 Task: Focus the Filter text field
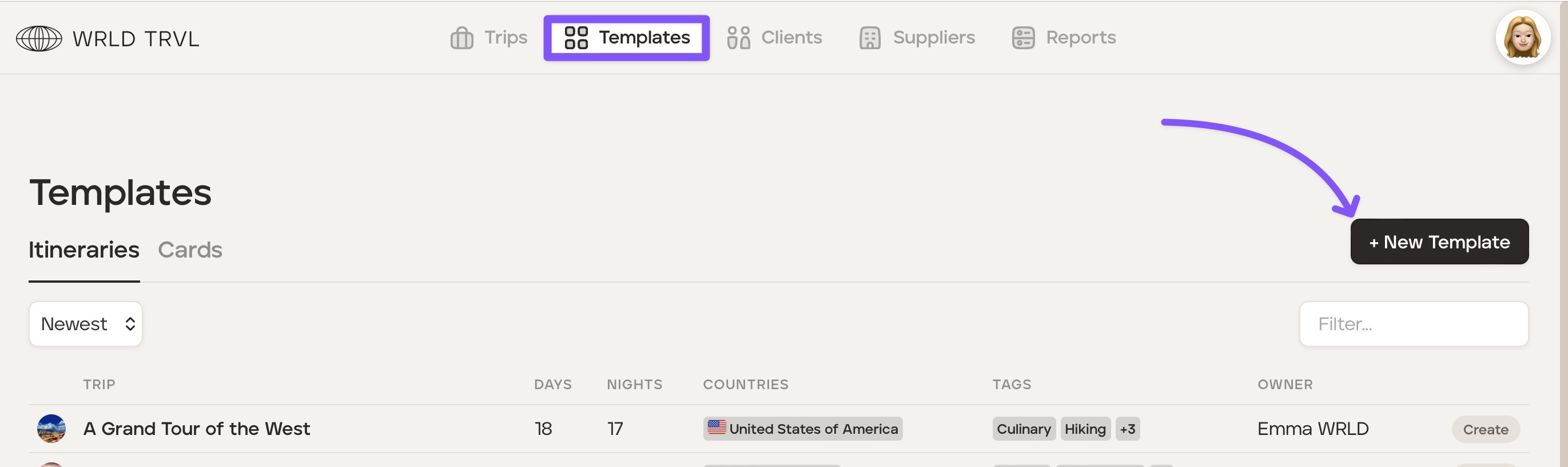pos(1414,324)
